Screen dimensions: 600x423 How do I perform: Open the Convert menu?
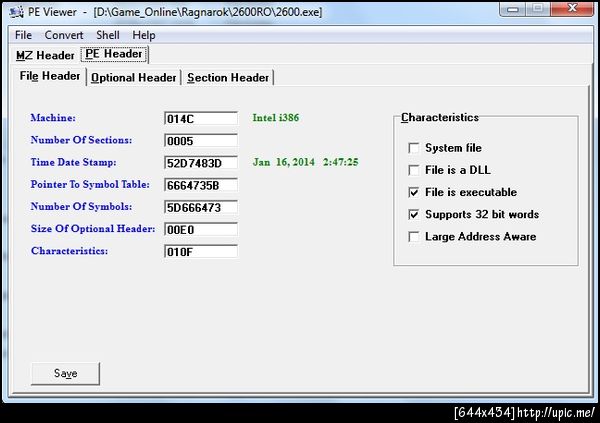tap(64, 35)
